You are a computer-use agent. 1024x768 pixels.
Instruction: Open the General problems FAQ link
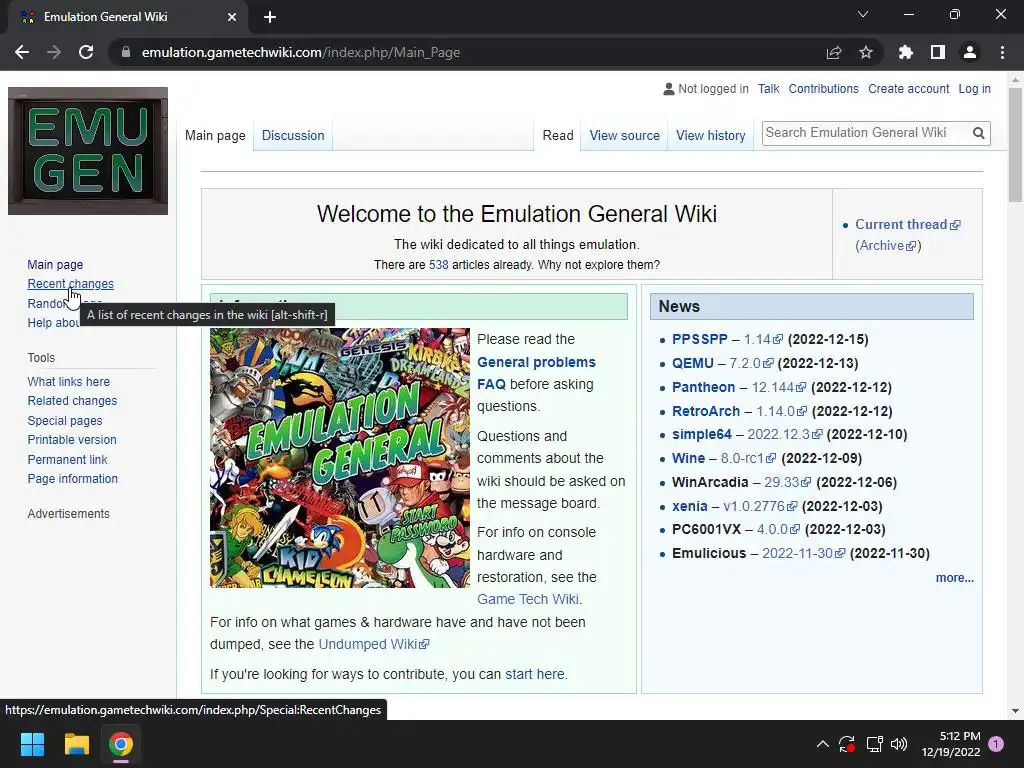point(536,373)
